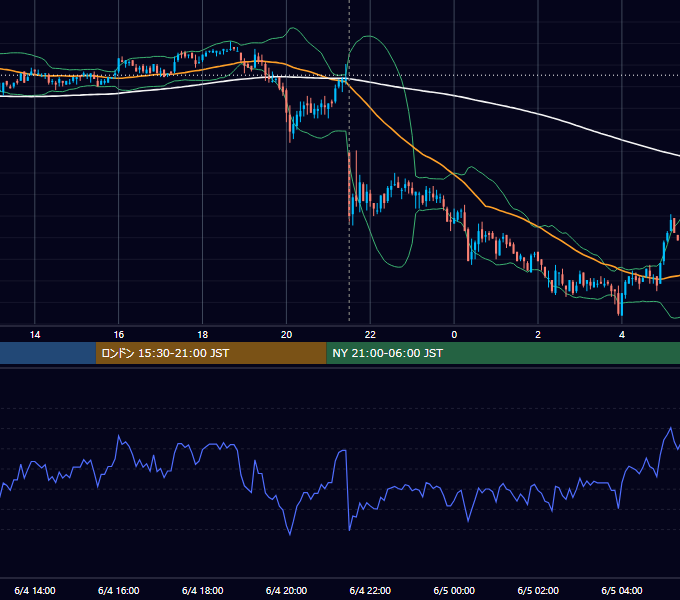Click the 22 hour axis label
The height and width of the screenshot is (600, 680).
click(370, 335)
